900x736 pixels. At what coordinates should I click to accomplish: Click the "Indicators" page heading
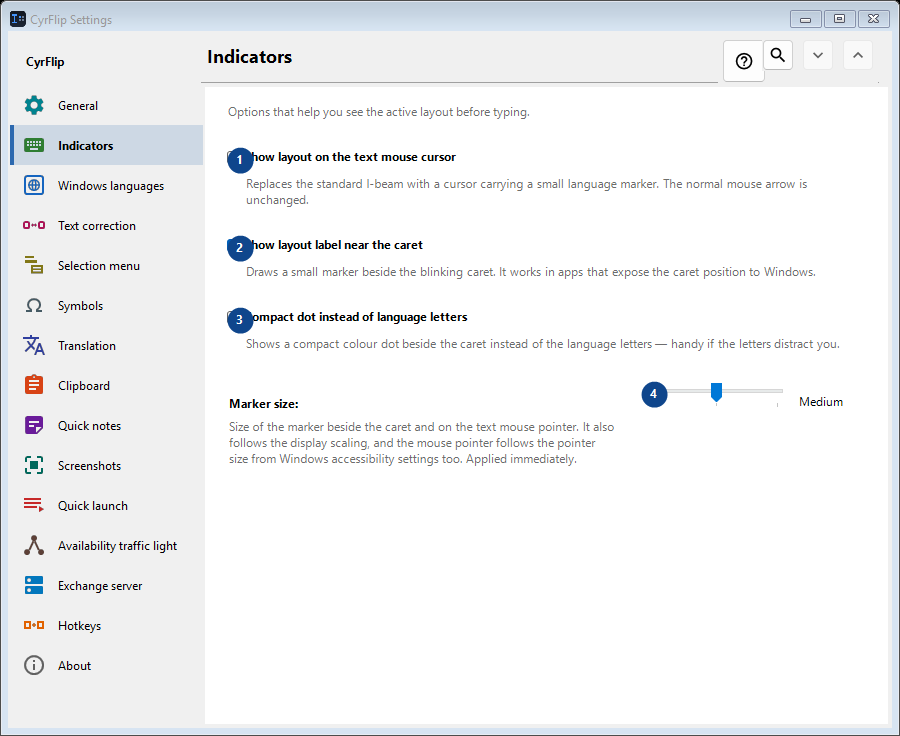click(250, 57)
